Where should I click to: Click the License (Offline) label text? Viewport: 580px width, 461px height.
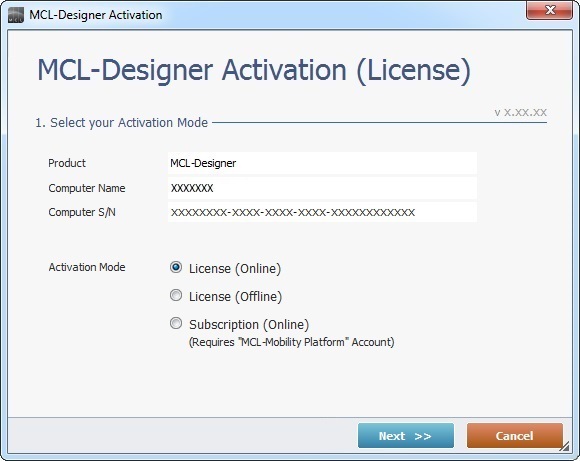click(236, 297)
